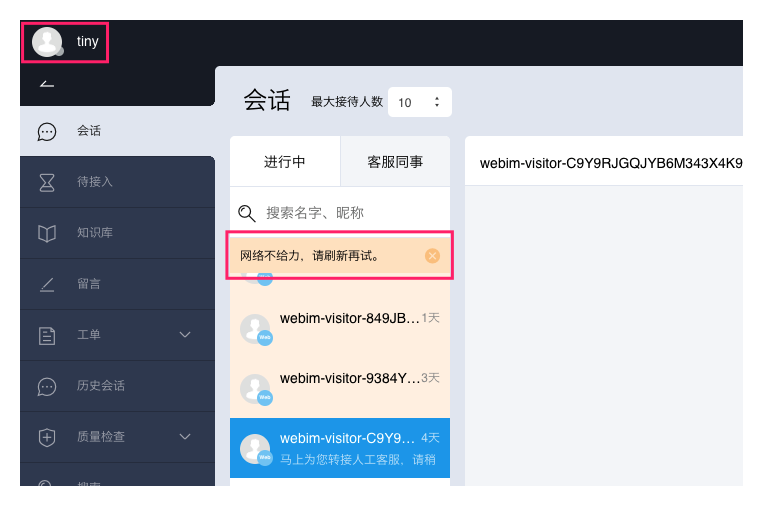The width and height of the screenshot is (763, 506).
Task: Expand the 工单 submenu chevron
Action: (185, 335)
